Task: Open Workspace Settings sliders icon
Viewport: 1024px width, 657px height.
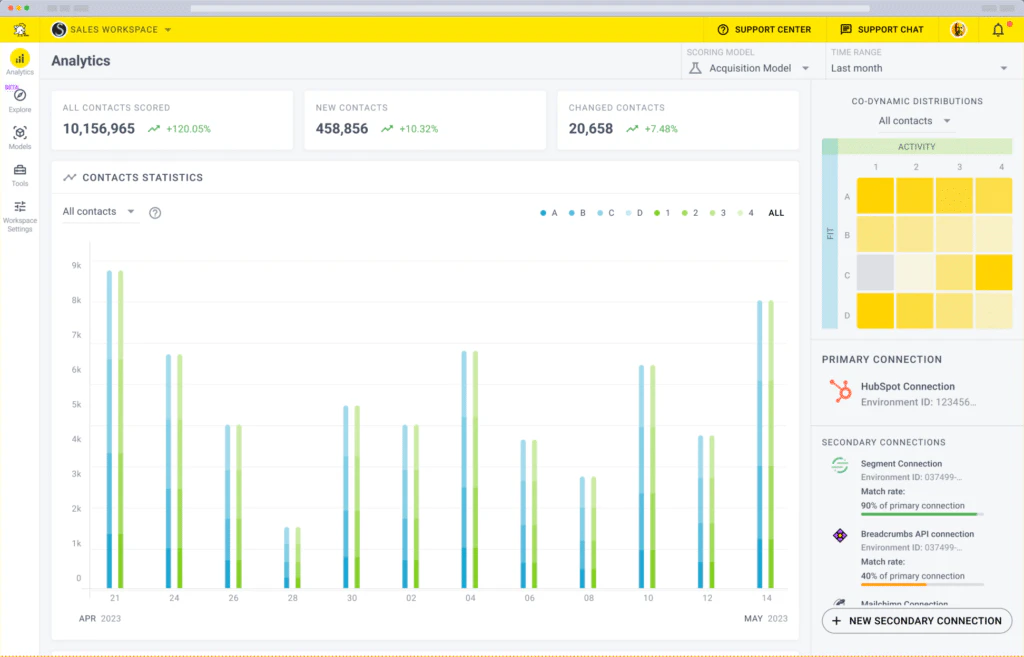Action: pos(20,207)
